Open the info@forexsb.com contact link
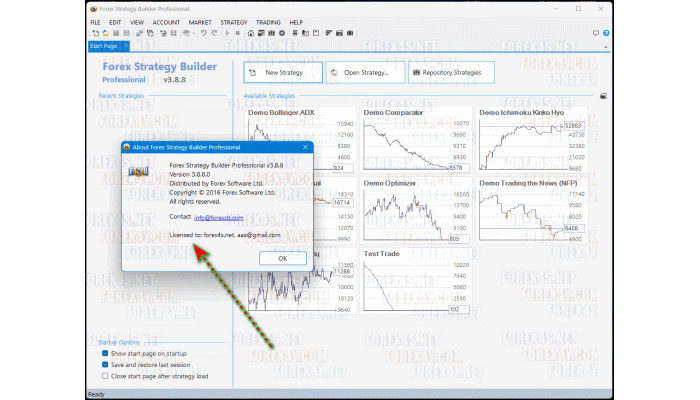Image resolution: width=700 pixels, height=400 pixels. (x=219, y=218)
